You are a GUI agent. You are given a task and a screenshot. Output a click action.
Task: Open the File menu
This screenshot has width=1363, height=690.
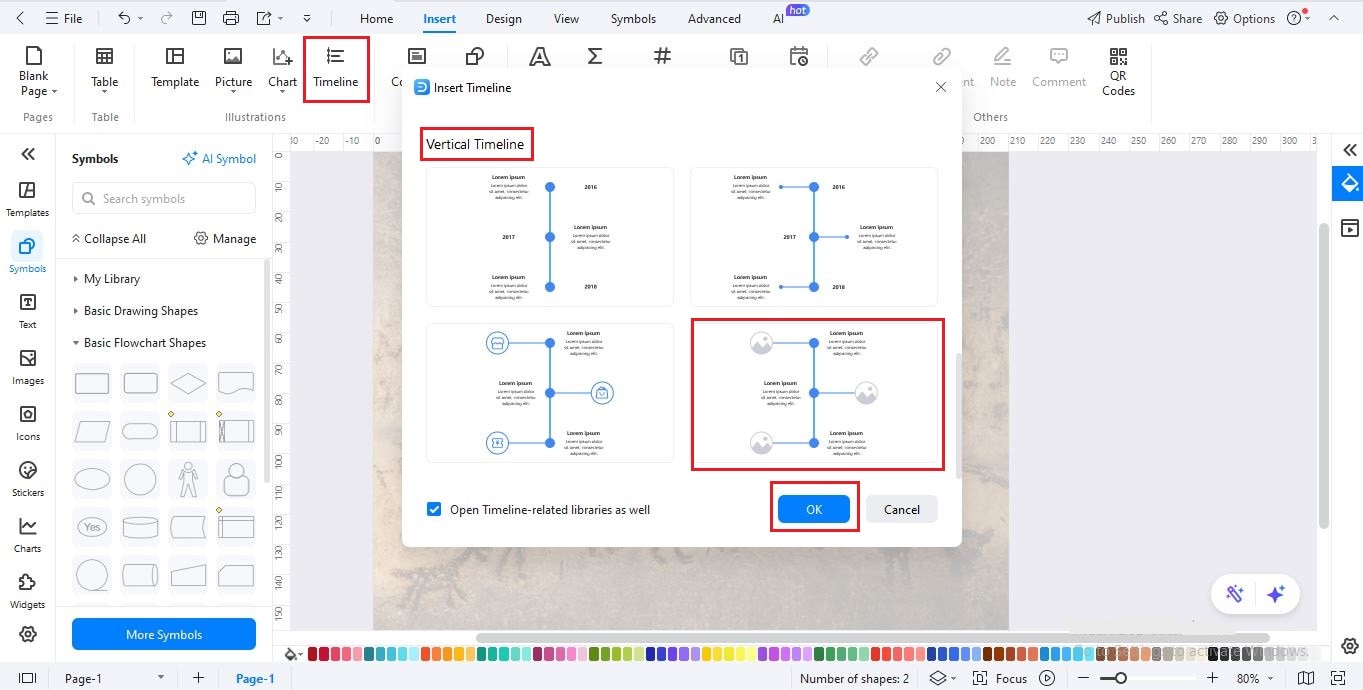tap(65, 18)
